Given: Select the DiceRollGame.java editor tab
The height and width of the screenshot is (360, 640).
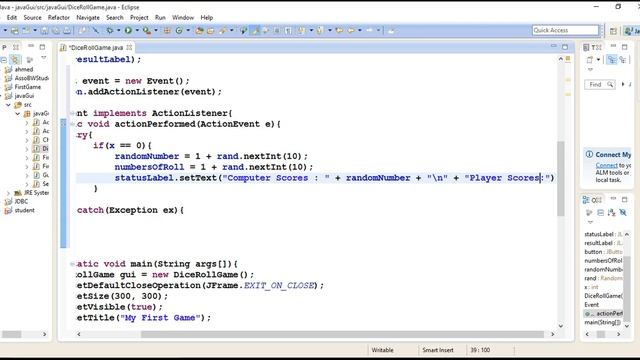Looking at the screenshot, I should (96, 48).
